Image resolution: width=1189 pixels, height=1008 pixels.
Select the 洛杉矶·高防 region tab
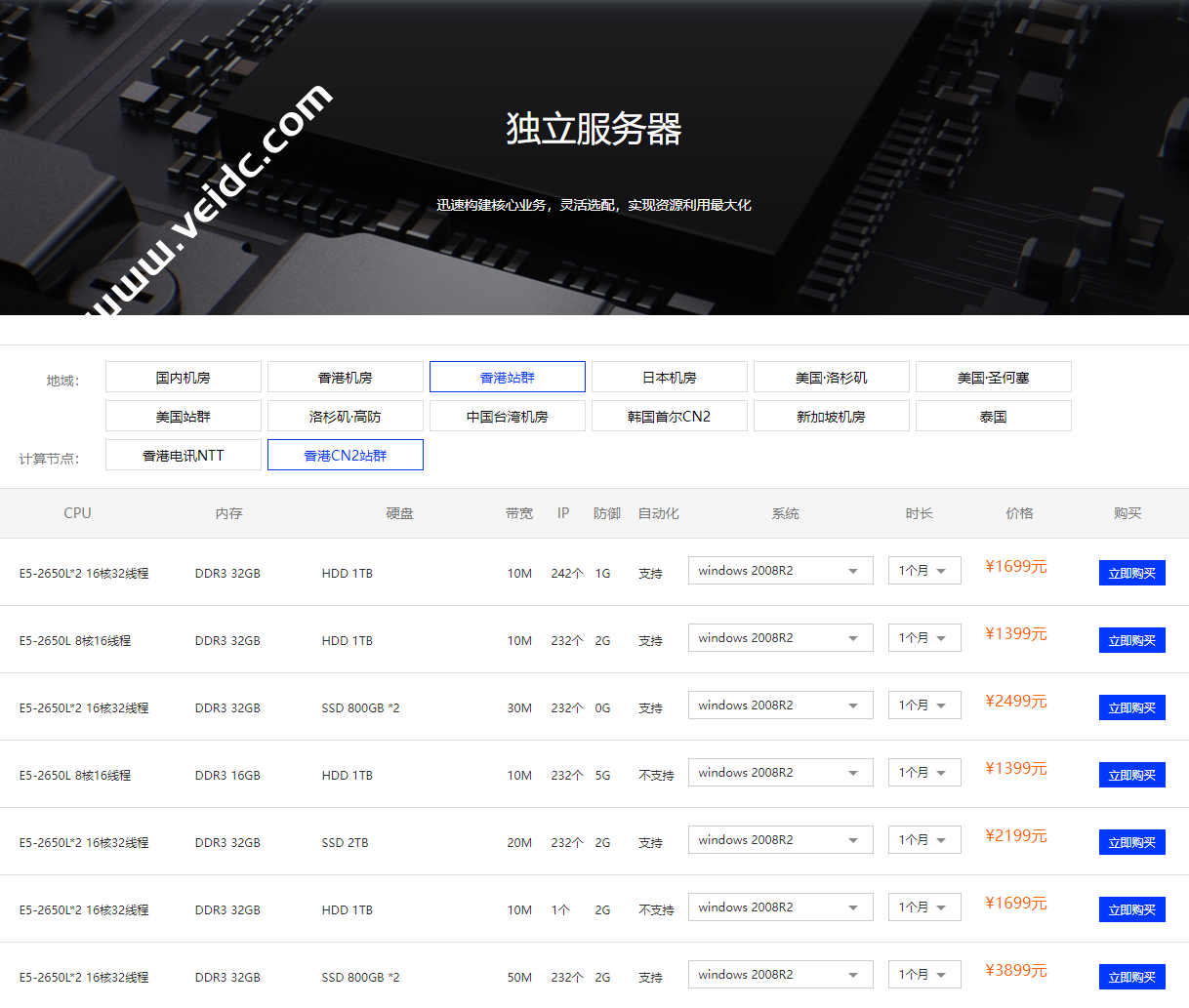click(x=345, y=416)
